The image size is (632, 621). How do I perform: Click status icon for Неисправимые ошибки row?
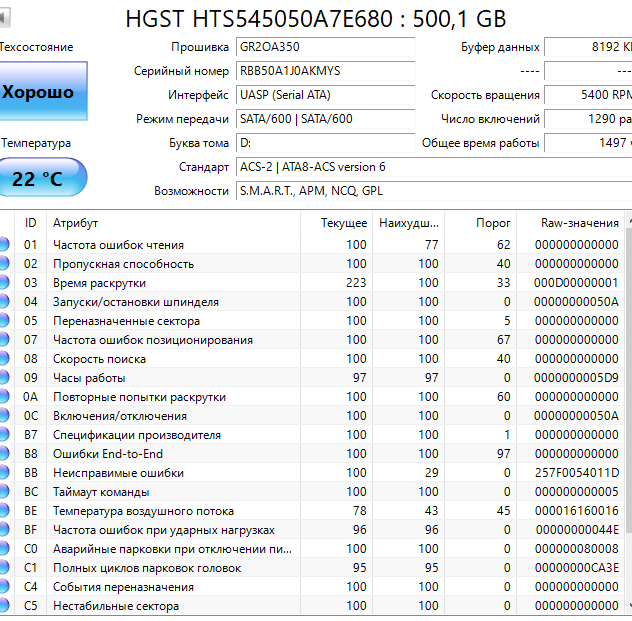click(4, 473)
